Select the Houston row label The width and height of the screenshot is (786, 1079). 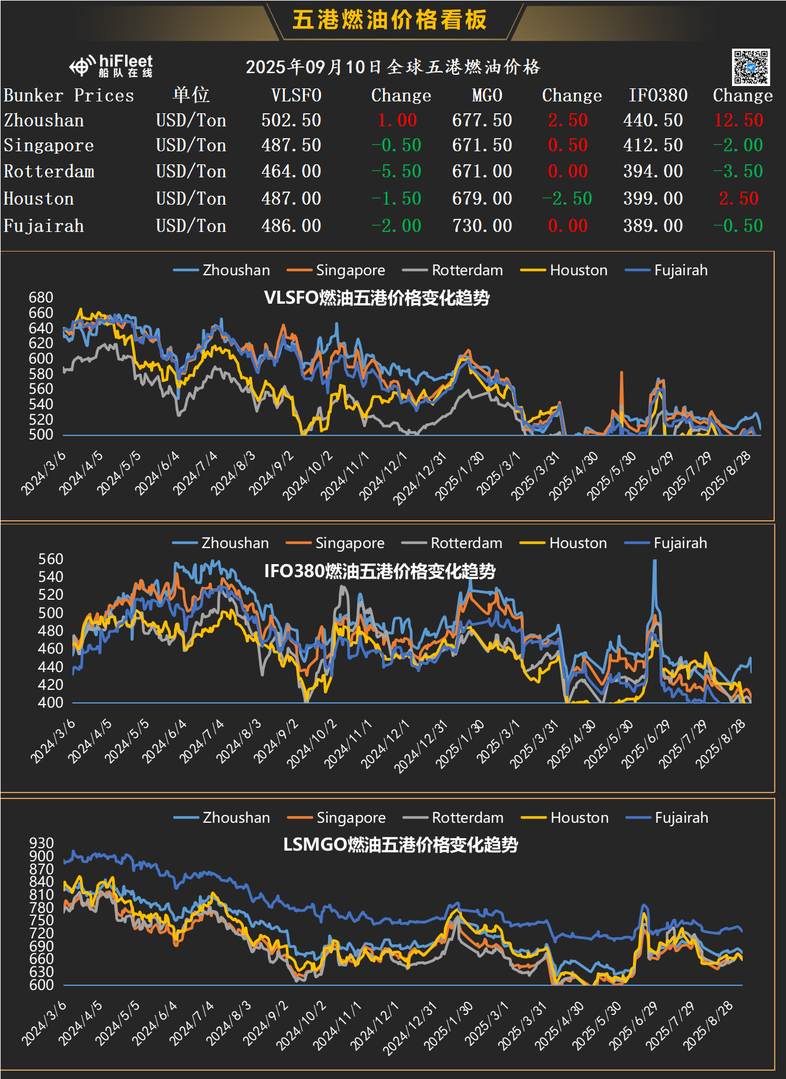pos(38,199)
